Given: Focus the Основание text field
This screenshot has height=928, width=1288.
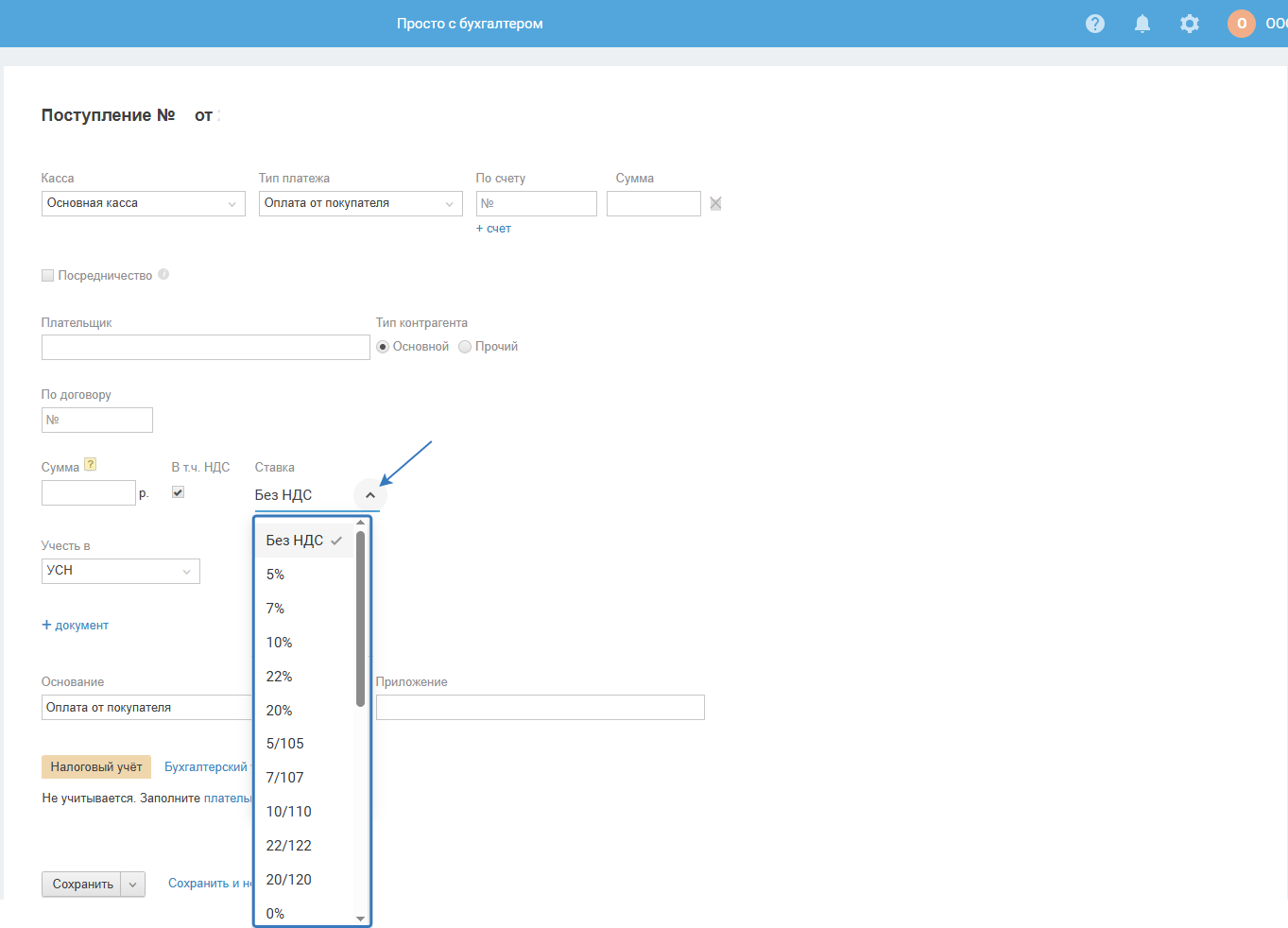Looking at the screenshot, I should pos(147,708).
